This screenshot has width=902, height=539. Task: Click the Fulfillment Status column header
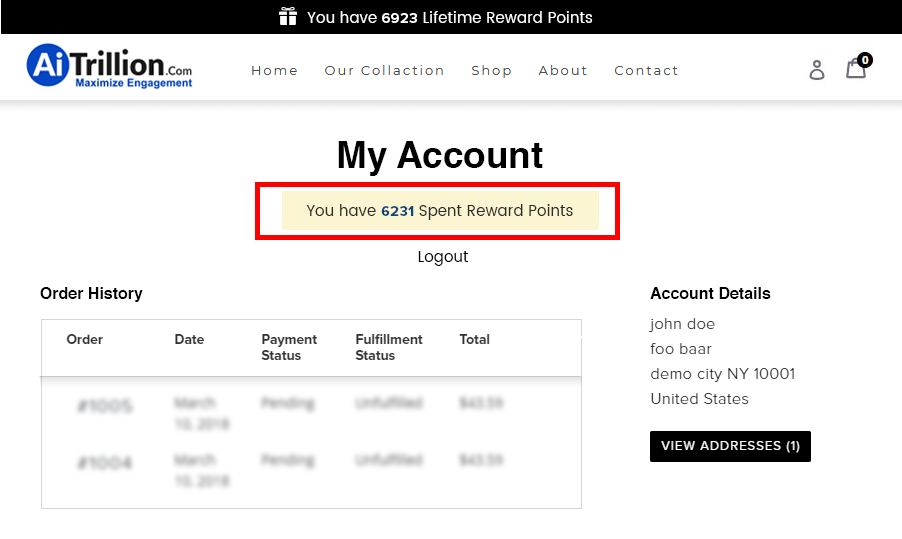tap(389, 347)
